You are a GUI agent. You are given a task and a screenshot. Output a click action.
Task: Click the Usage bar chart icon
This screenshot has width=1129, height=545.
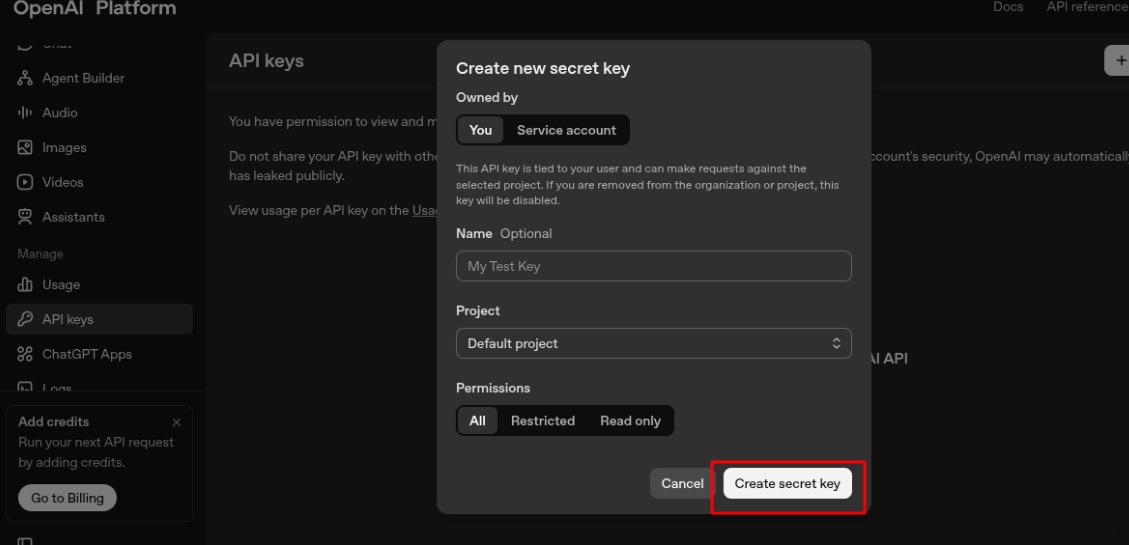pyautogui.click(x=25, y=285)
